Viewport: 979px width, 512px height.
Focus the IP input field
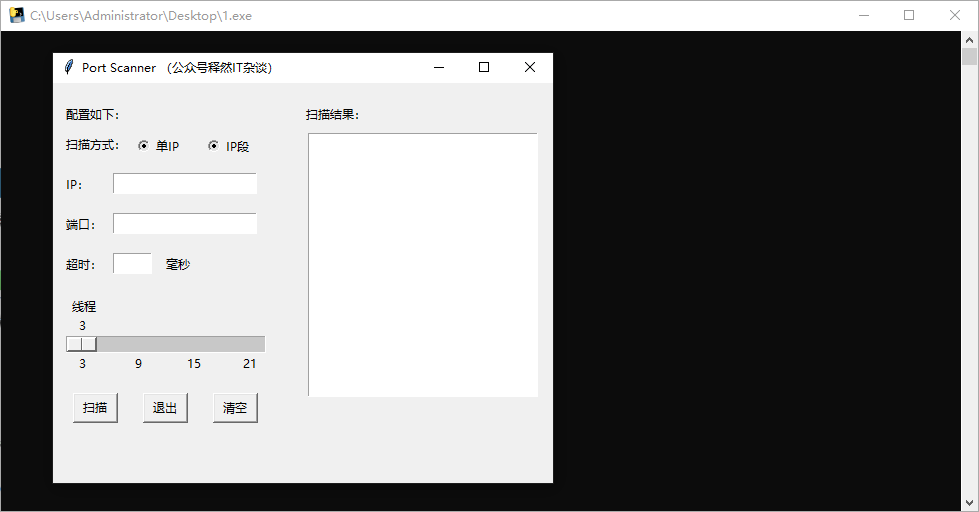coord(185,184)
